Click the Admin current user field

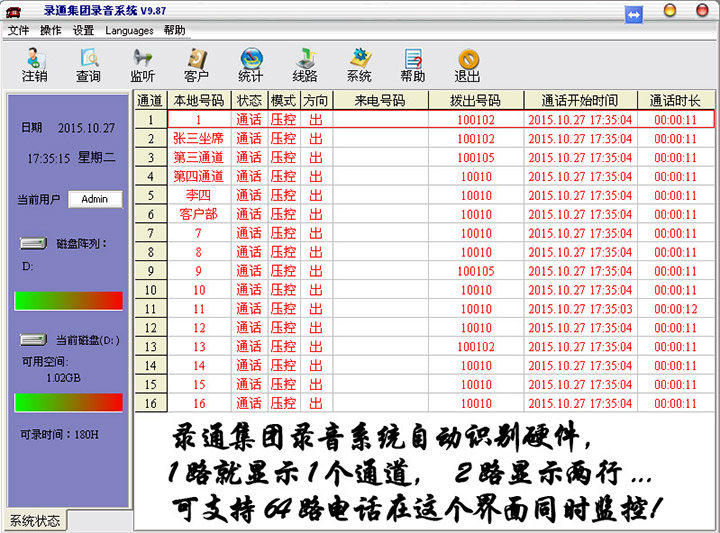95,199
